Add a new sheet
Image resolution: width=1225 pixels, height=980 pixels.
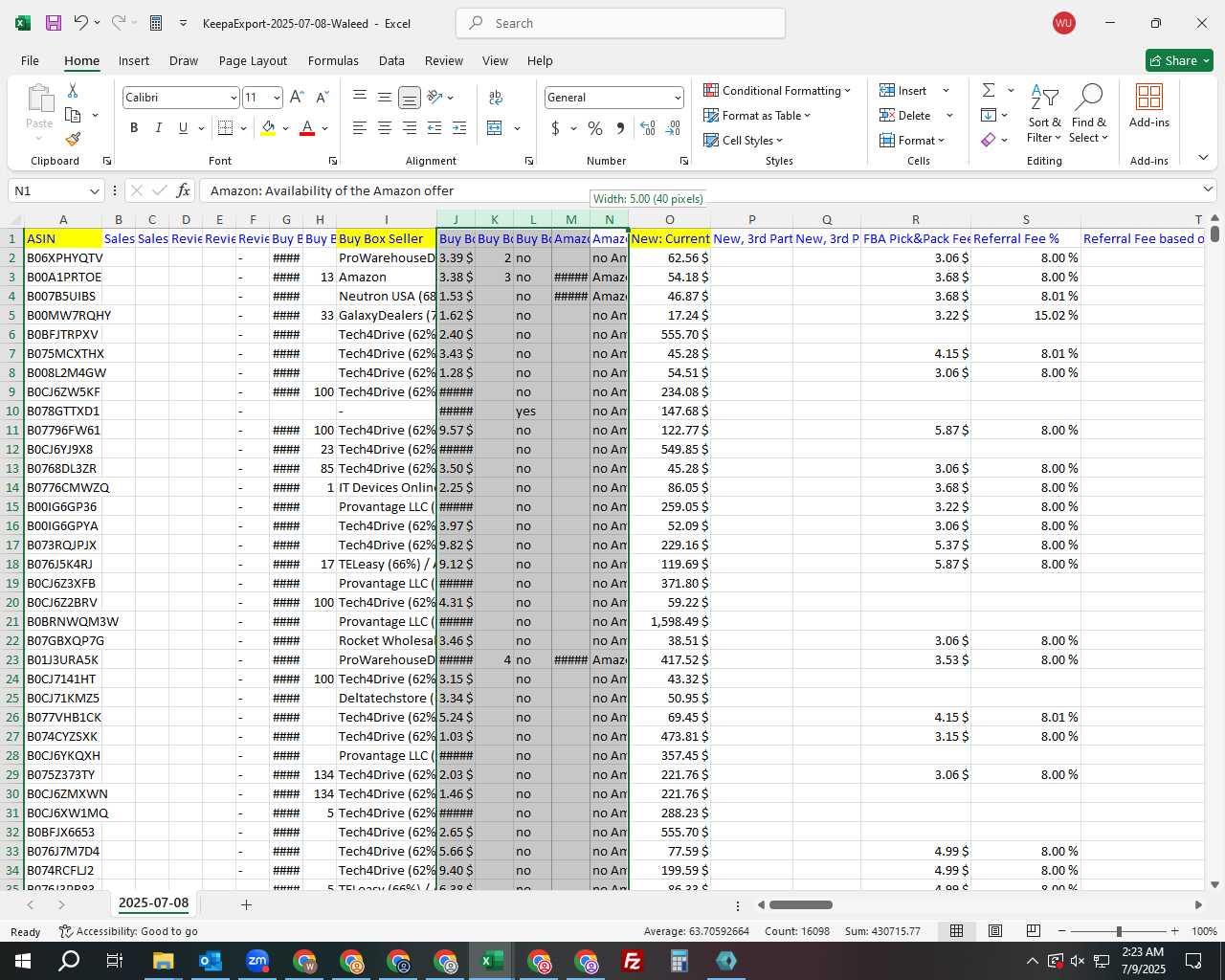pyautogui.click(x=246, y=904)
